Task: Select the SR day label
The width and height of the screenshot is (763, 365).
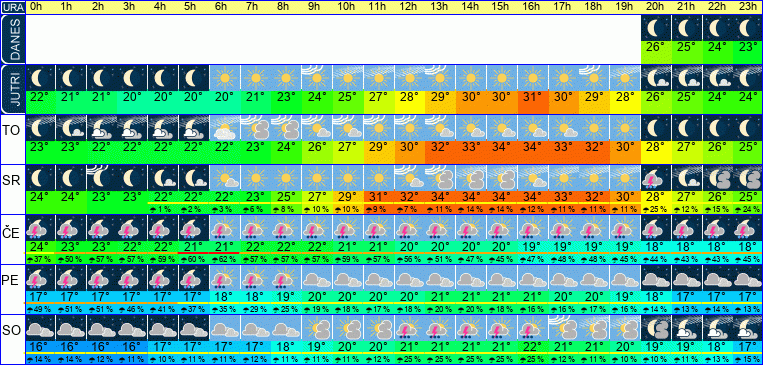Action: pos(11,181)
